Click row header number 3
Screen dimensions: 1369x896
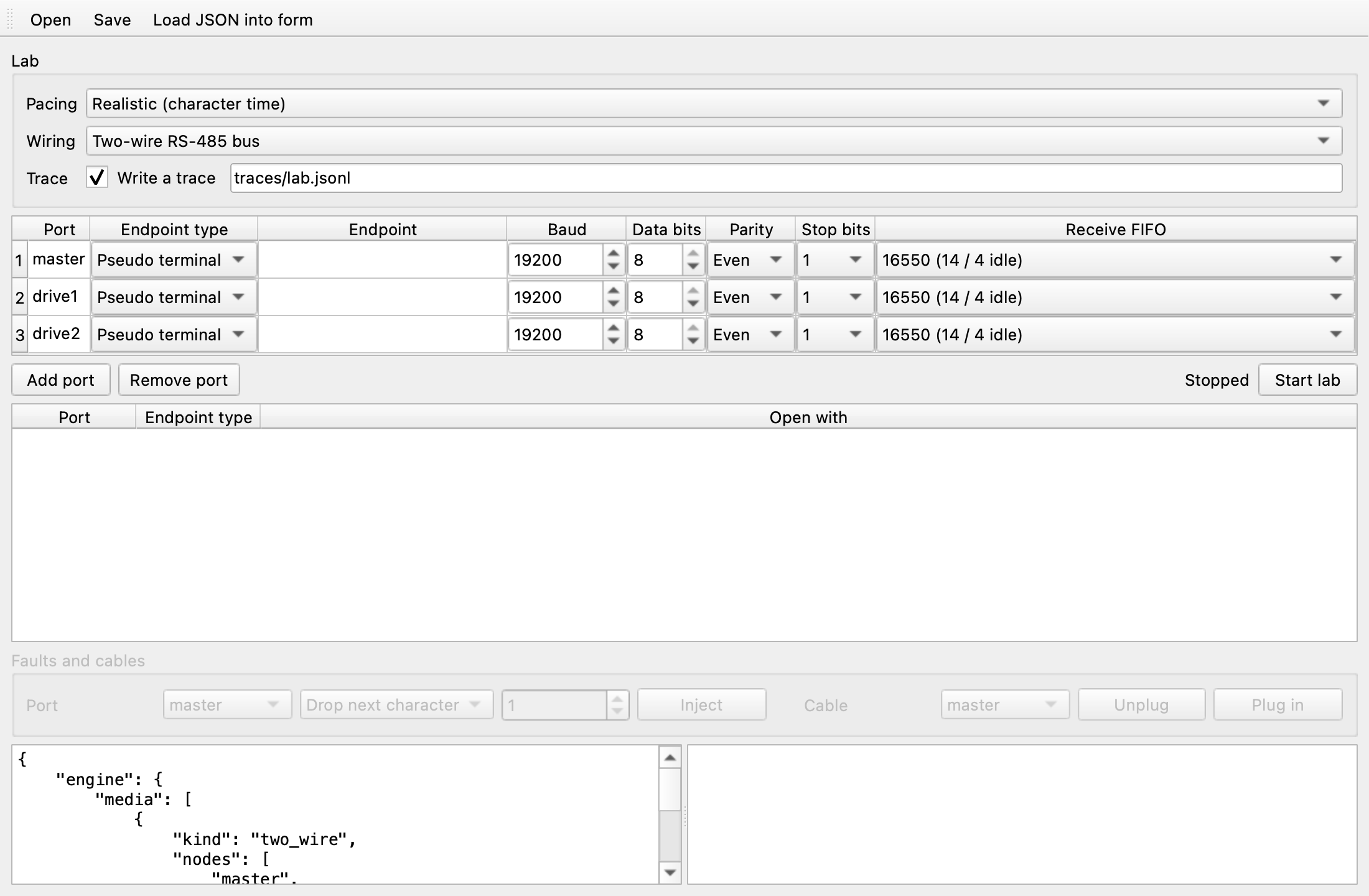pyautogui.click(x=20, y=335)
